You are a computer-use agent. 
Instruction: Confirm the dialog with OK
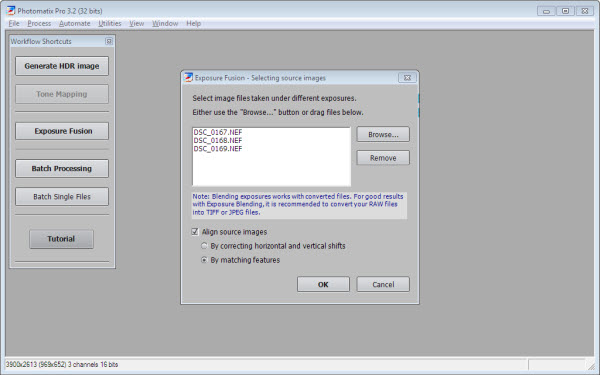click(x=323, y=284)
